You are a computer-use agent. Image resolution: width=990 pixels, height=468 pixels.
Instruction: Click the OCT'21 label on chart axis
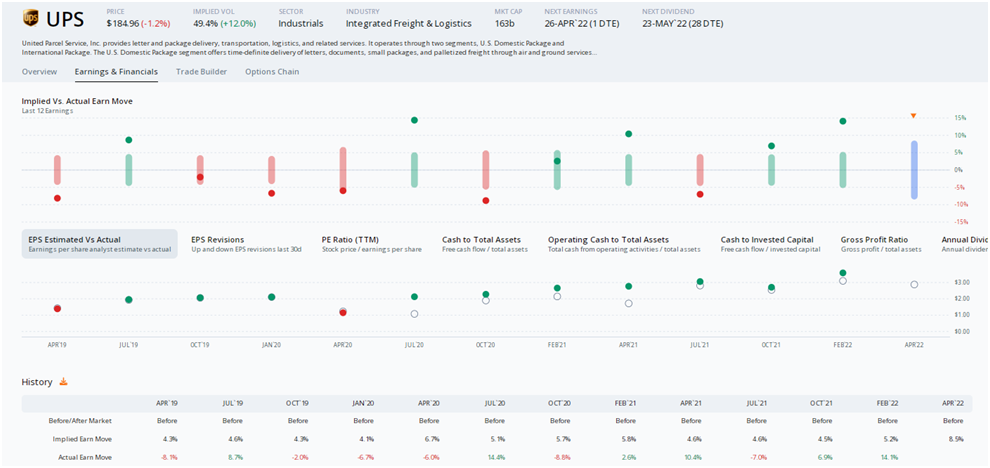771,345
